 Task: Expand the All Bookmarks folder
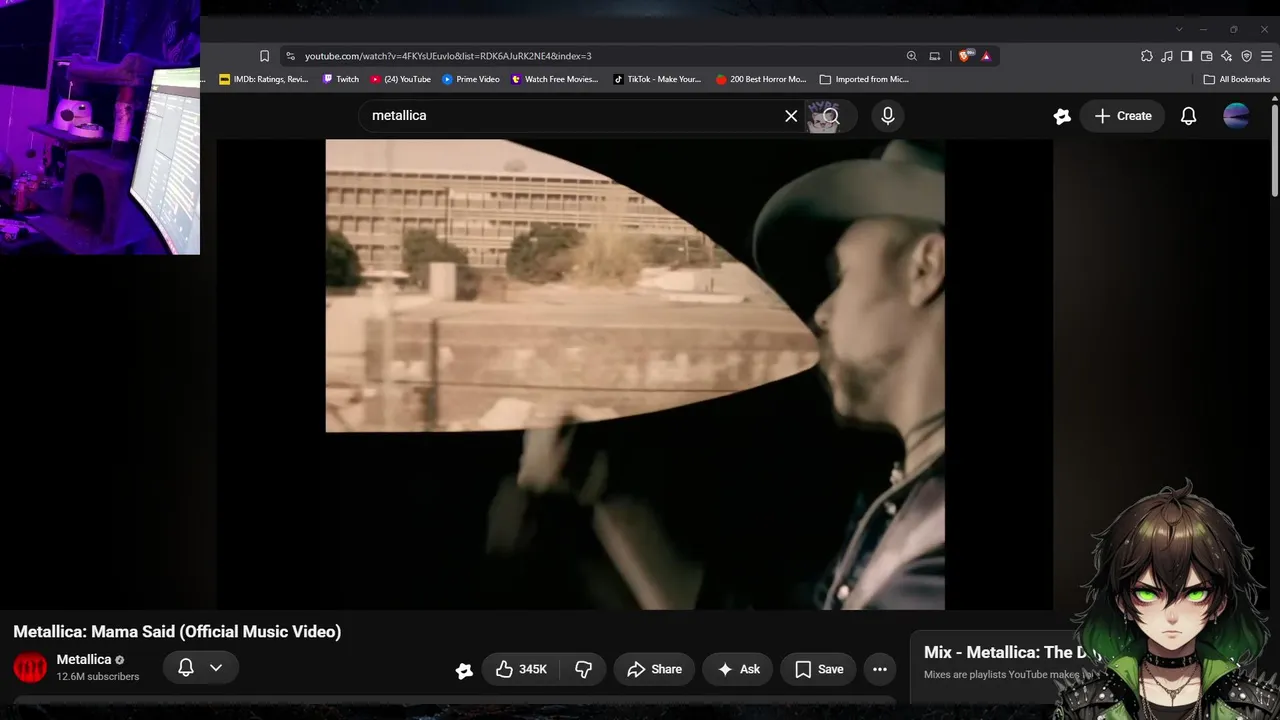(x=1237, y=79)
